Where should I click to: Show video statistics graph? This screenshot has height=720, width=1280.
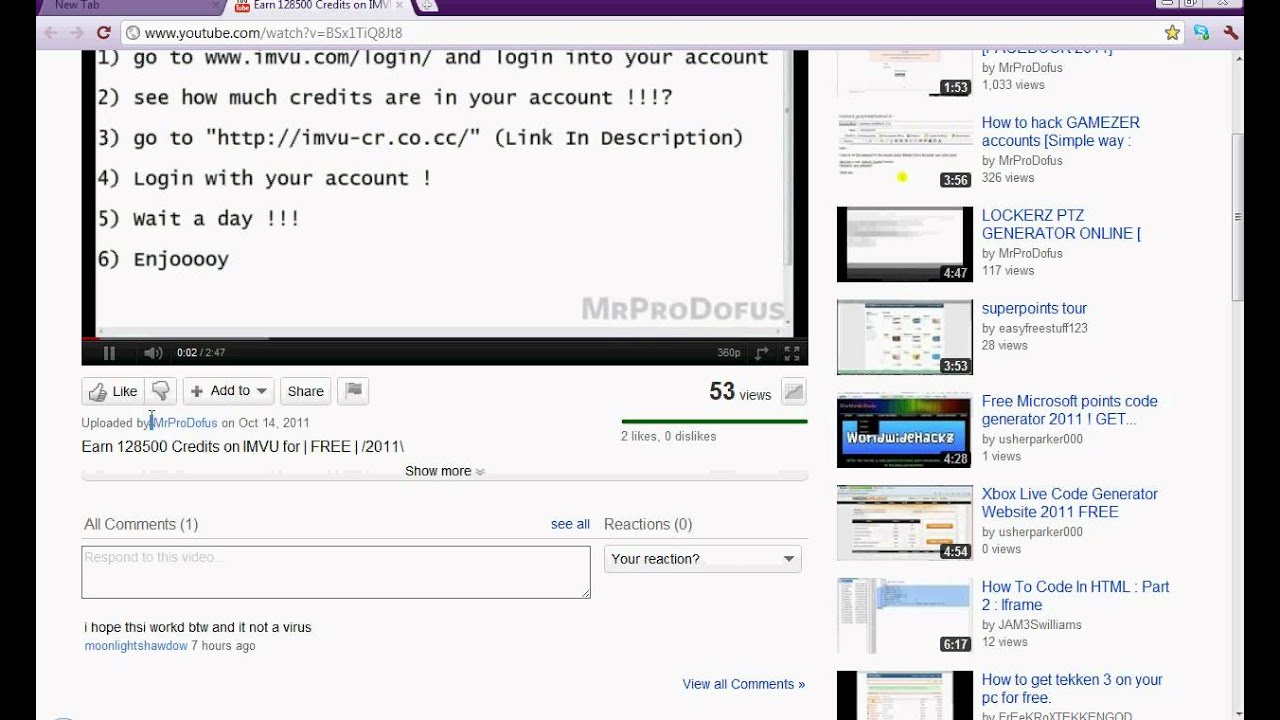(x=794, y=392)
